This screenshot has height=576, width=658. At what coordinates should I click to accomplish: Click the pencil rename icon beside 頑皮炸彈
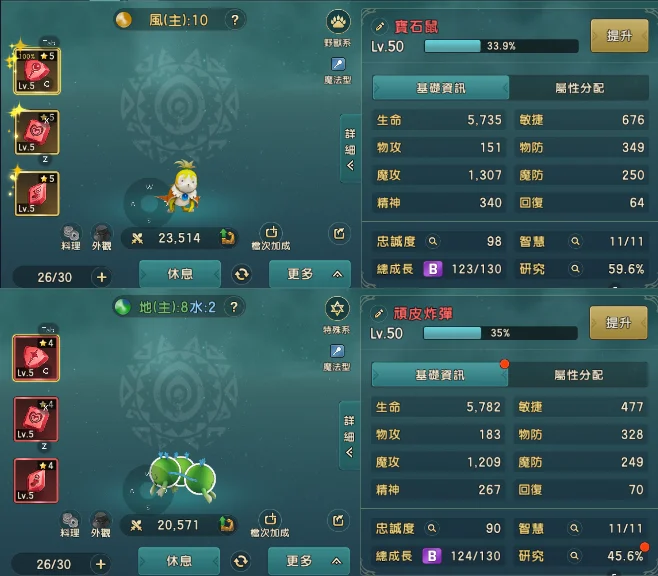379,313
